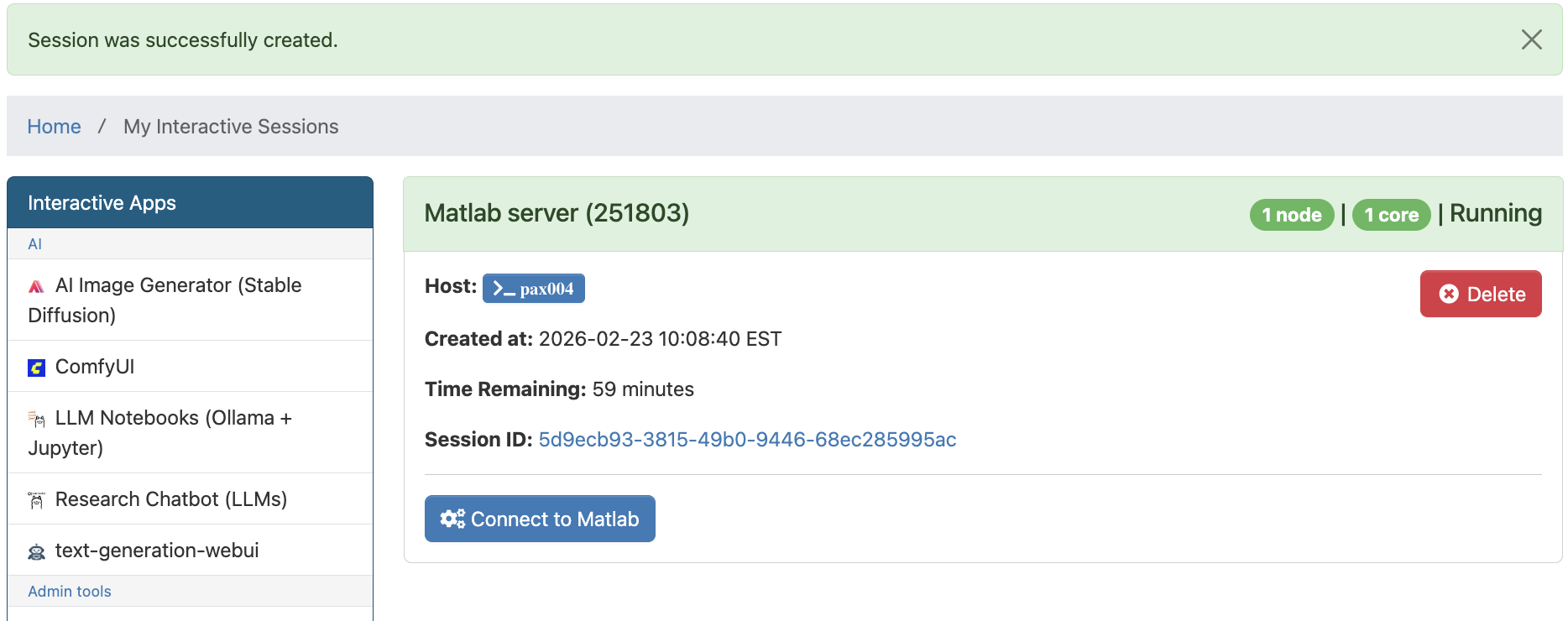The width and height of the screenshot is (1568, 621).
Task: Click the 1 node badge
Action: click(x=1291, y=215)
